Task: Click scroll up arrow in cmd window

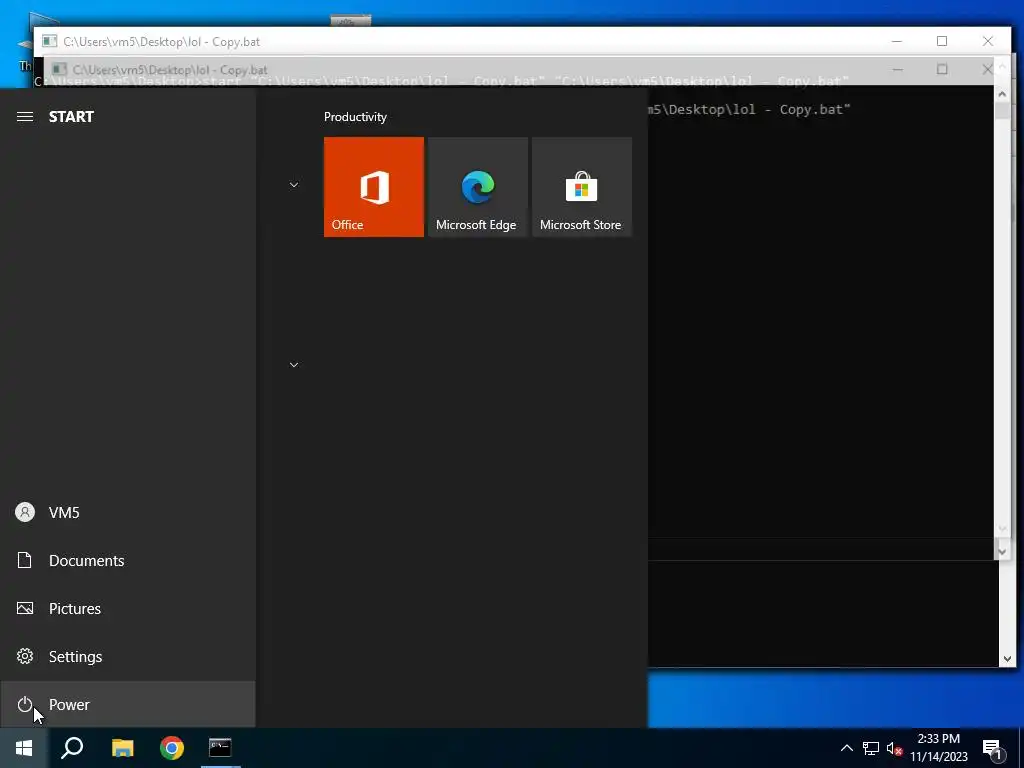Action: point(1002,95)
